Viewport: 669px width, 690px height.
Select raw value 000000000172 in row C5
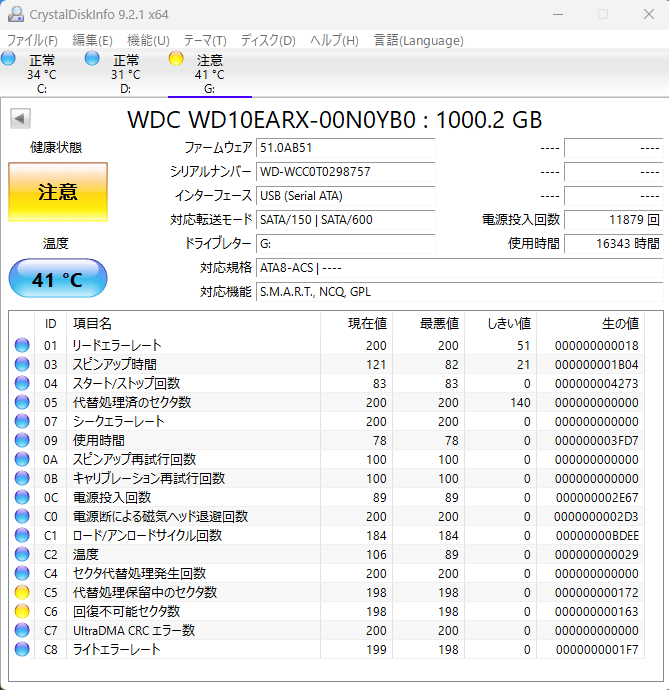point(596,593)
